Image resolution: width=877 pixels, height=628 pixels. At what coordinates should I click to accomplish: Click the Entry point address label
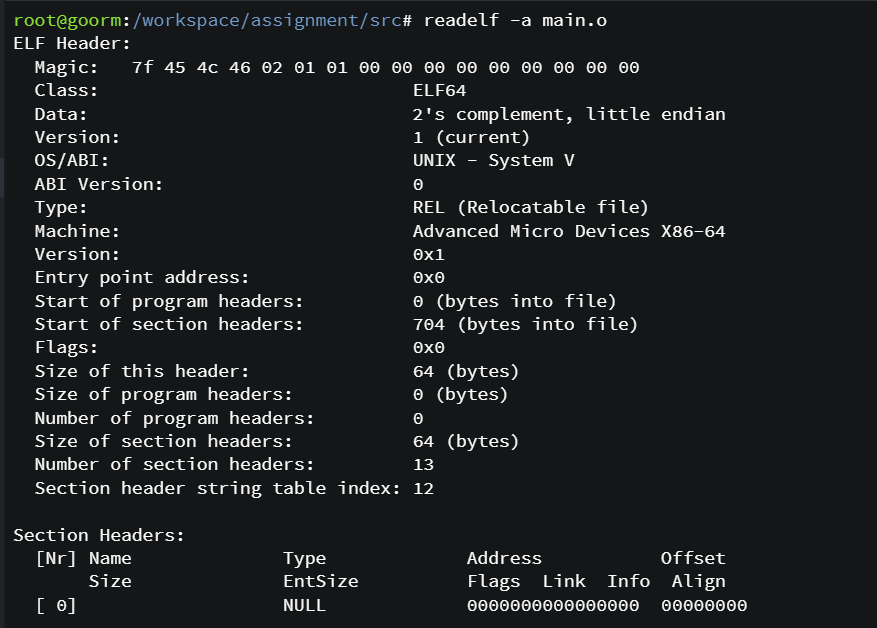[x=142, y=277]
